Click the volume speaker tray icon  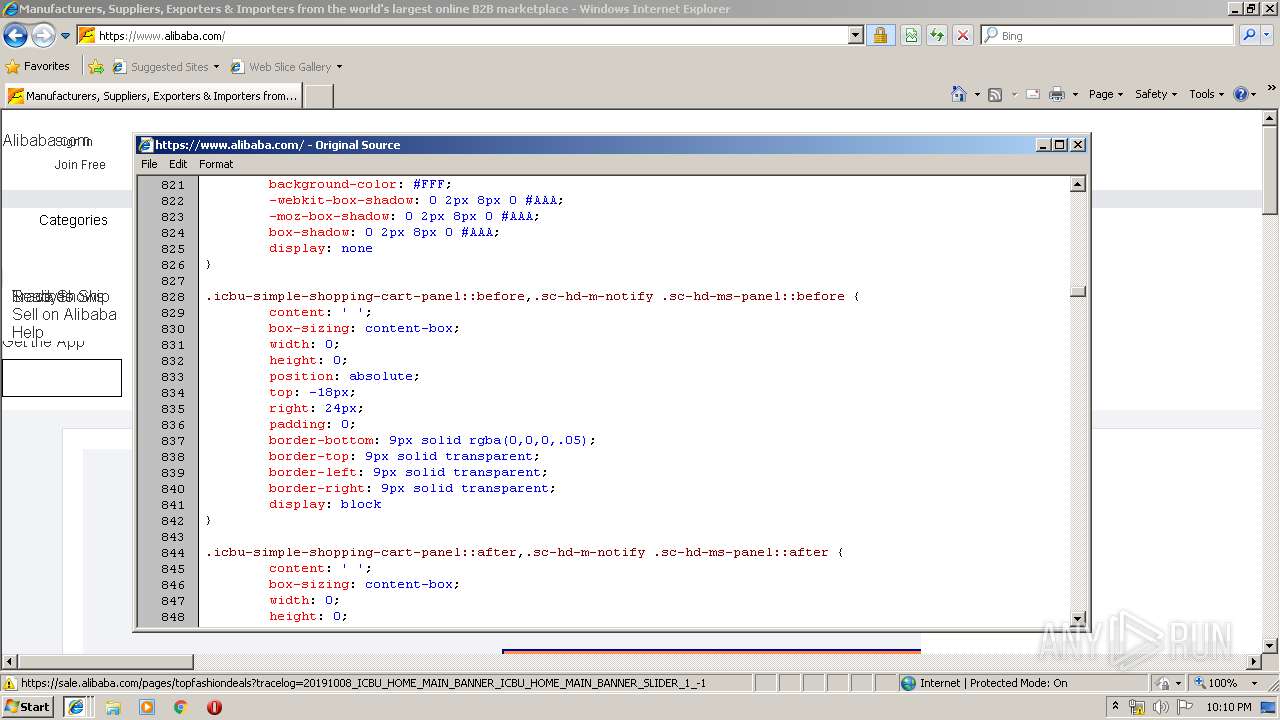tap(1160, 707)
